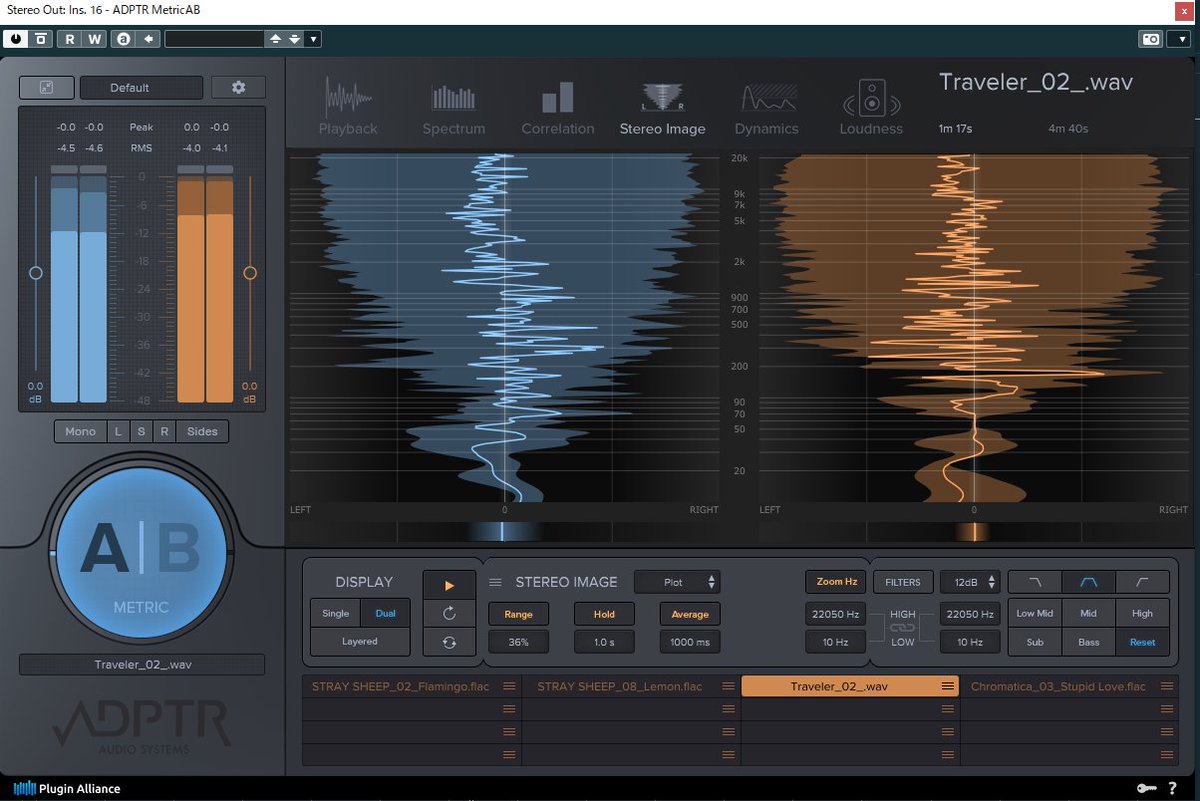The image size is (1200, 801).
Task: Click the Range button
Action: 518,614
